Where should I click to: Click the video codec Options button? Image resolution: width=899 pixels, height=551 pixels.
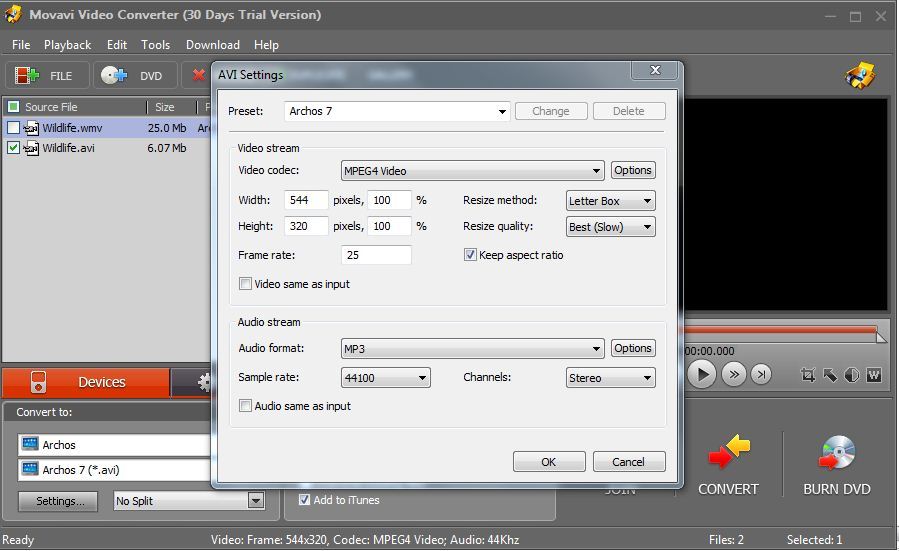(633, 170)
